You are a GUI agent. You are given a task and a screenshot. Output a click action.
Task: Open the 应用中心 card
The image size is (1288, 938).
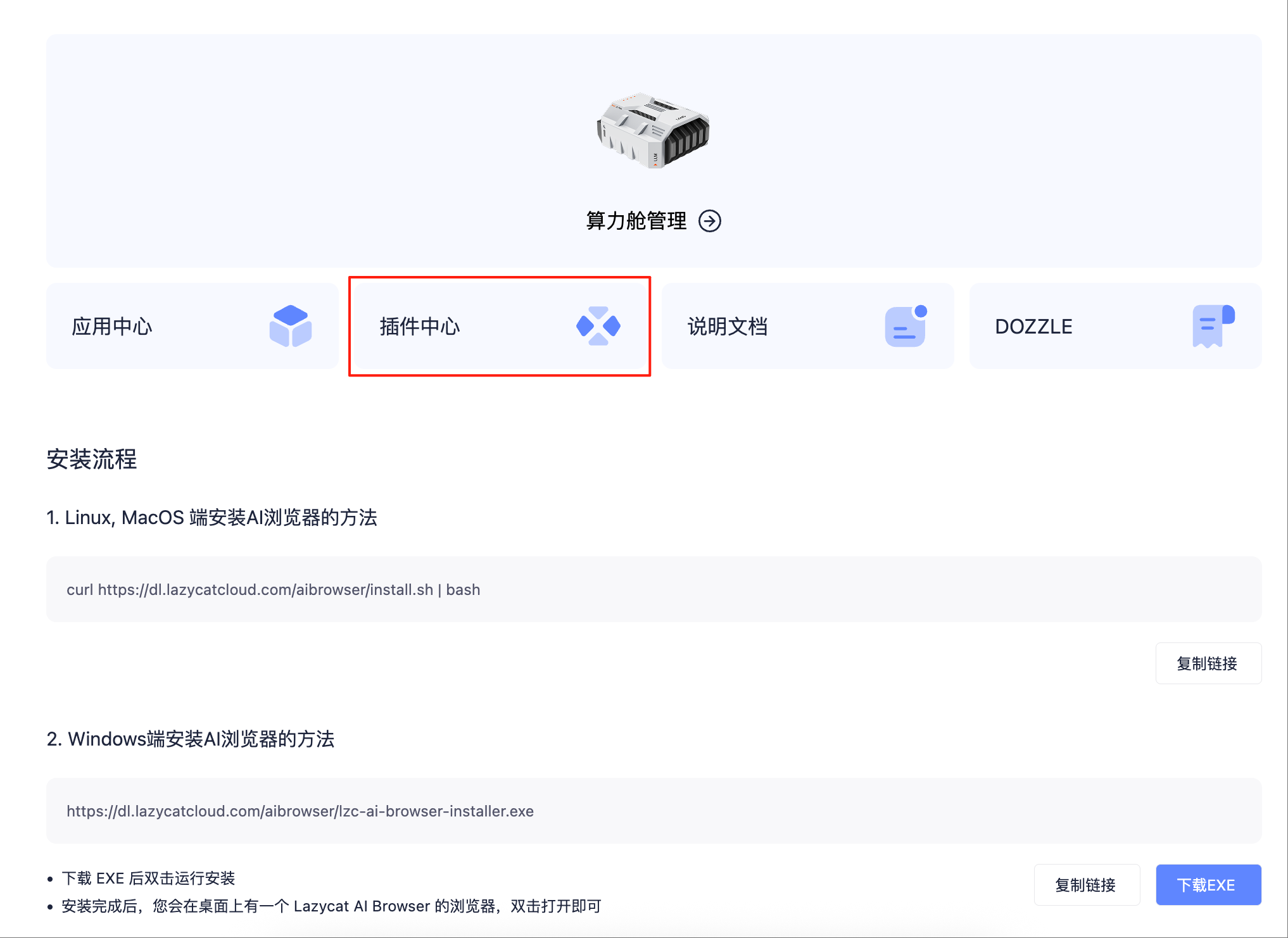coord(193,326)
